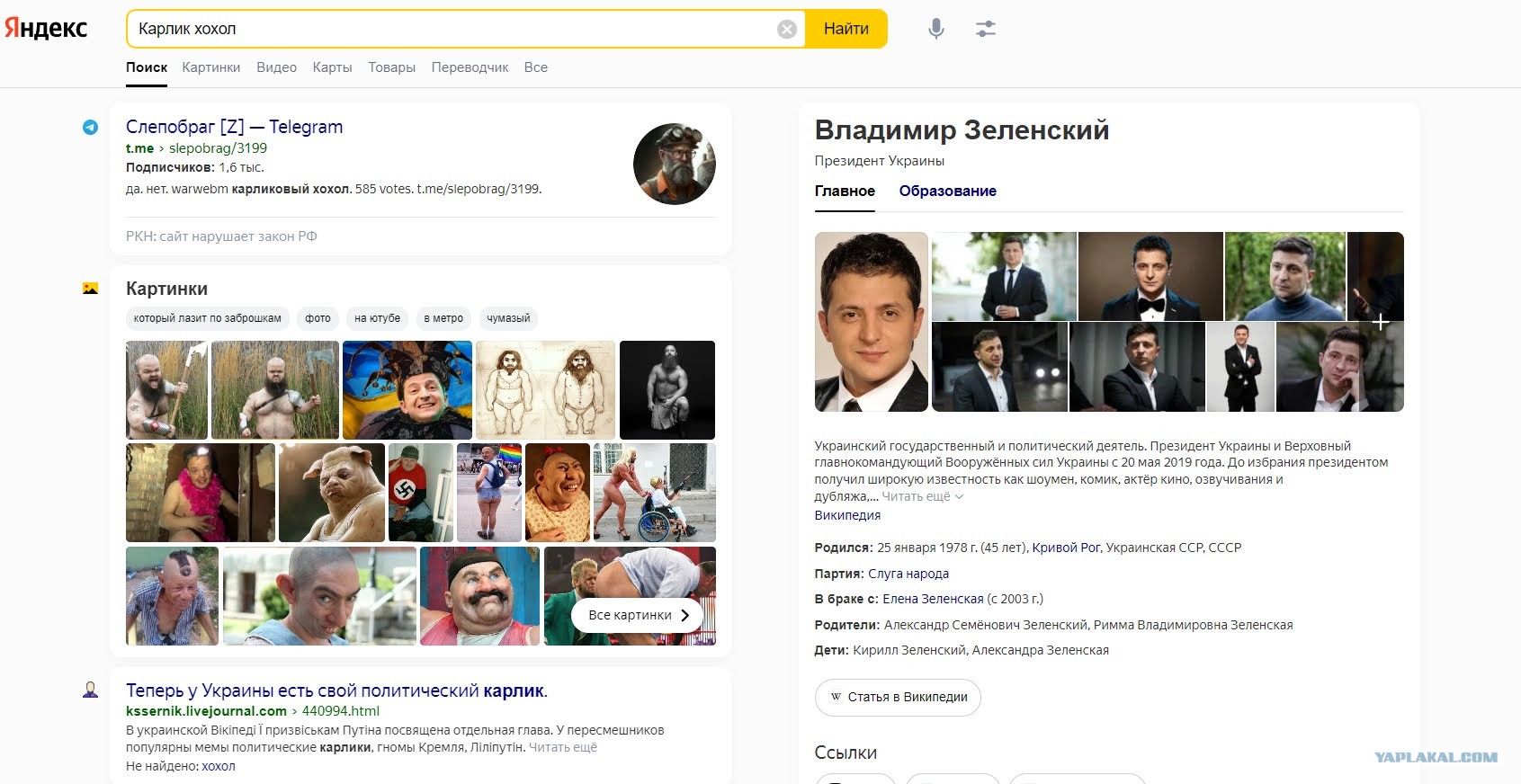
Task: Click the slepobrag/3199 path link
Action: (x=218, y=148)
